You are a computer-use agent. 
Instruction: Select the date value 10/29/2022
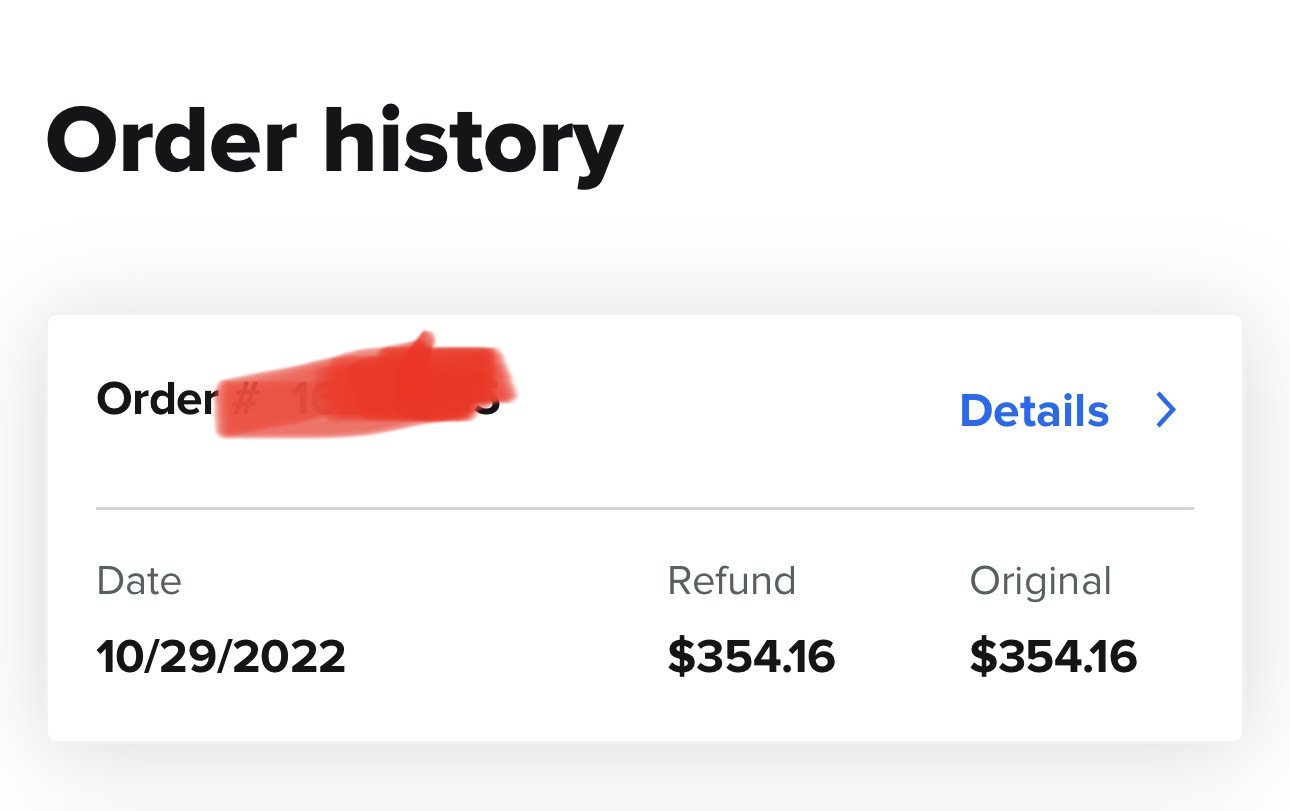coord(221,657)
